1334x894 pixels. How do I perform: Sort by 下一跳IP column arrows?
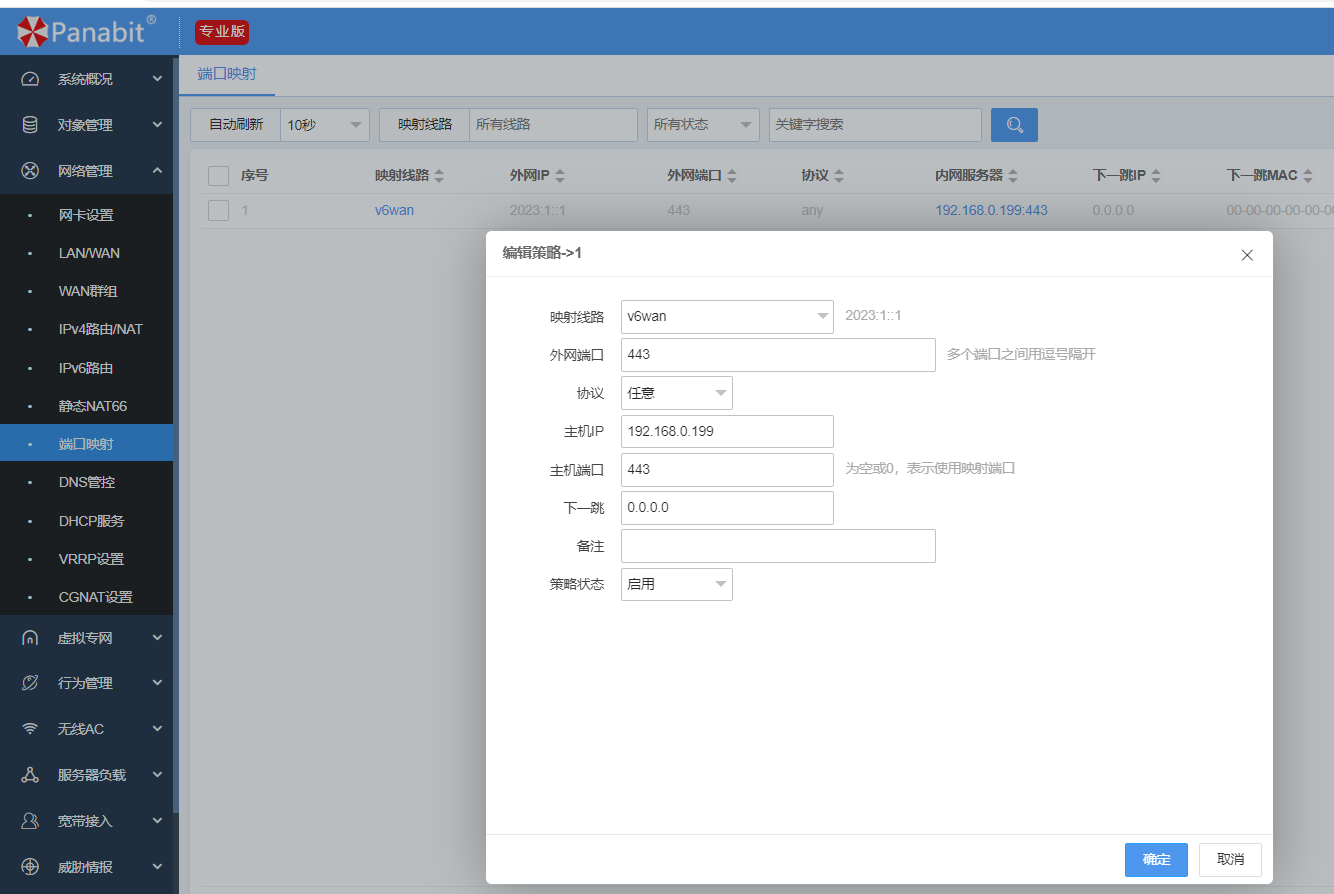point(1156,176)
